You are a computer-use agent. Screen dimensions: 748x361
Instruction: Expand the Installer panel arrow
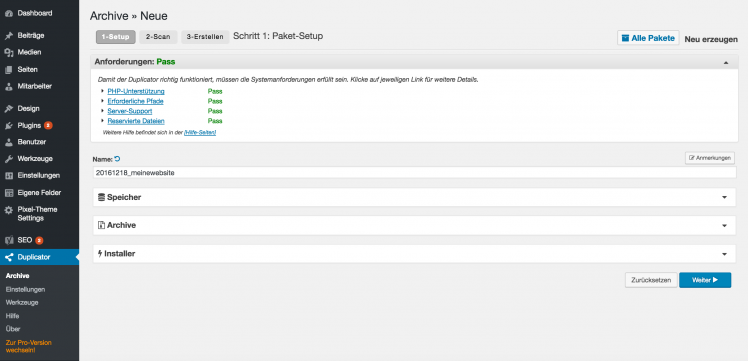pos(724,254)
